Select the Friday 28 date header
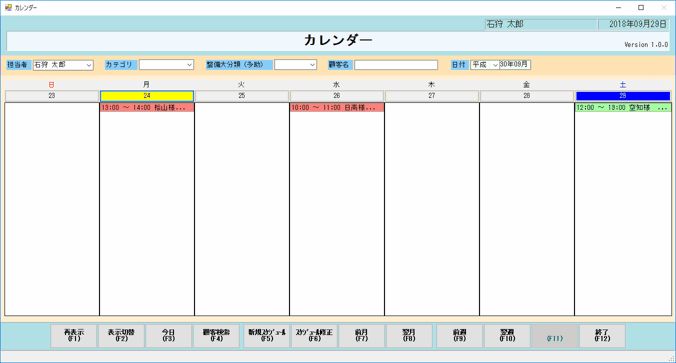 coord(526,96)
